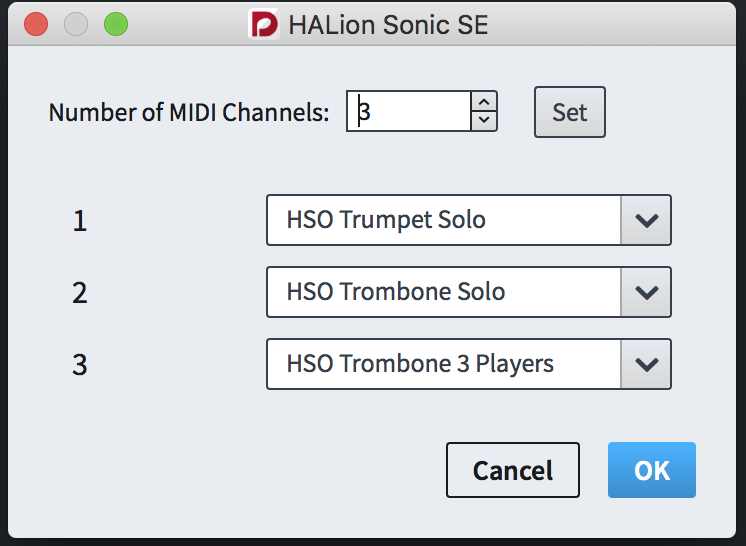Click the Number of MIDI Channels field
Viewport: 746px width, 546px height.
[x=409, y=111]
